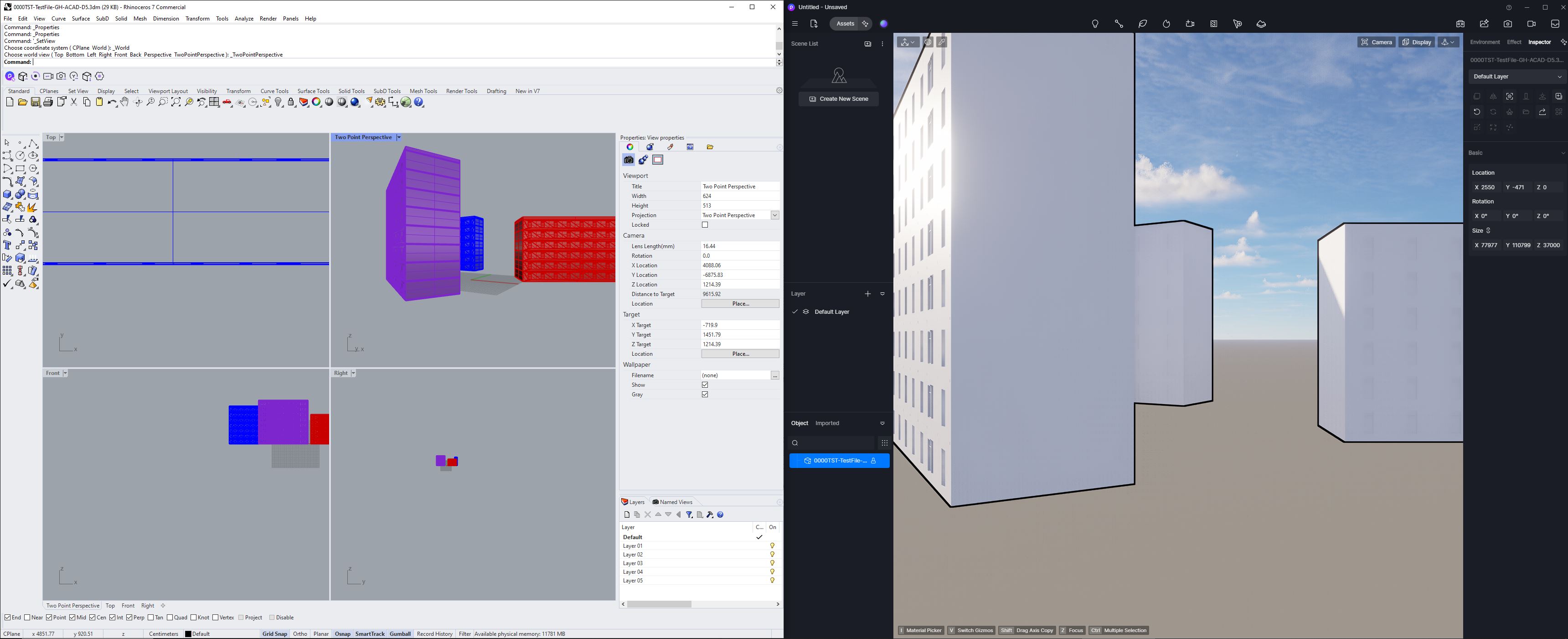
Task: Click the flame particle icon in D5 toolbar
Action: pyautogui.click(x=1166, y=24)
